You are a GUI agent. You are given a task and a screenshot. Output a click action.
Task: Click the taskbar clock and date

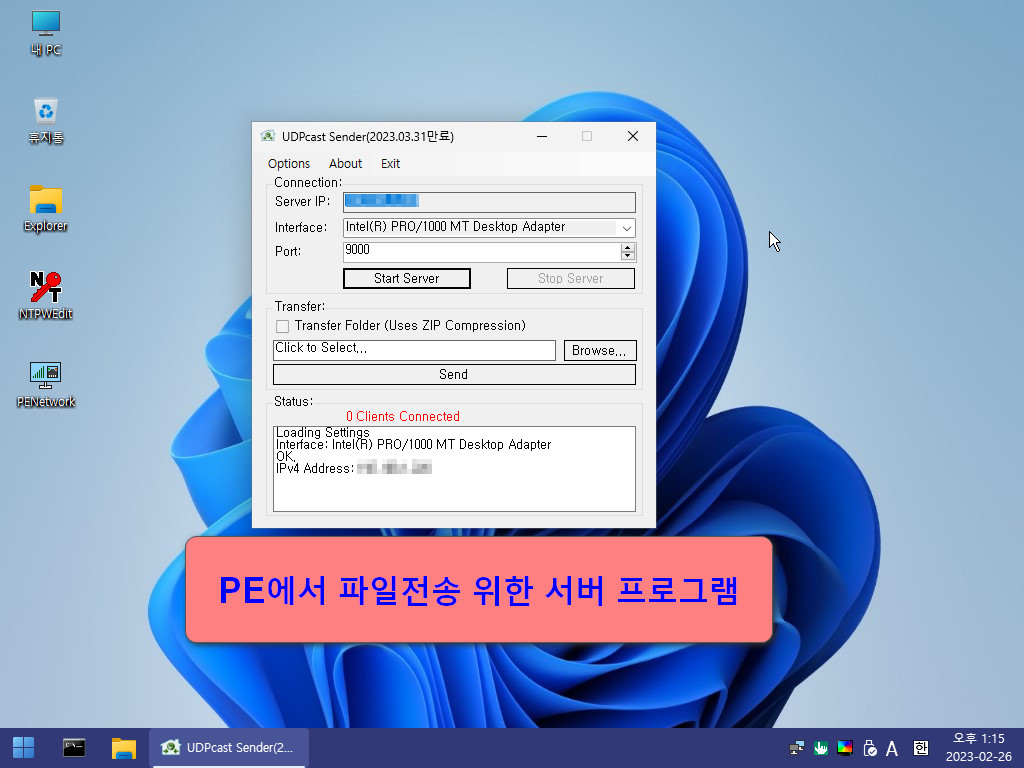[x=978, y=748]
